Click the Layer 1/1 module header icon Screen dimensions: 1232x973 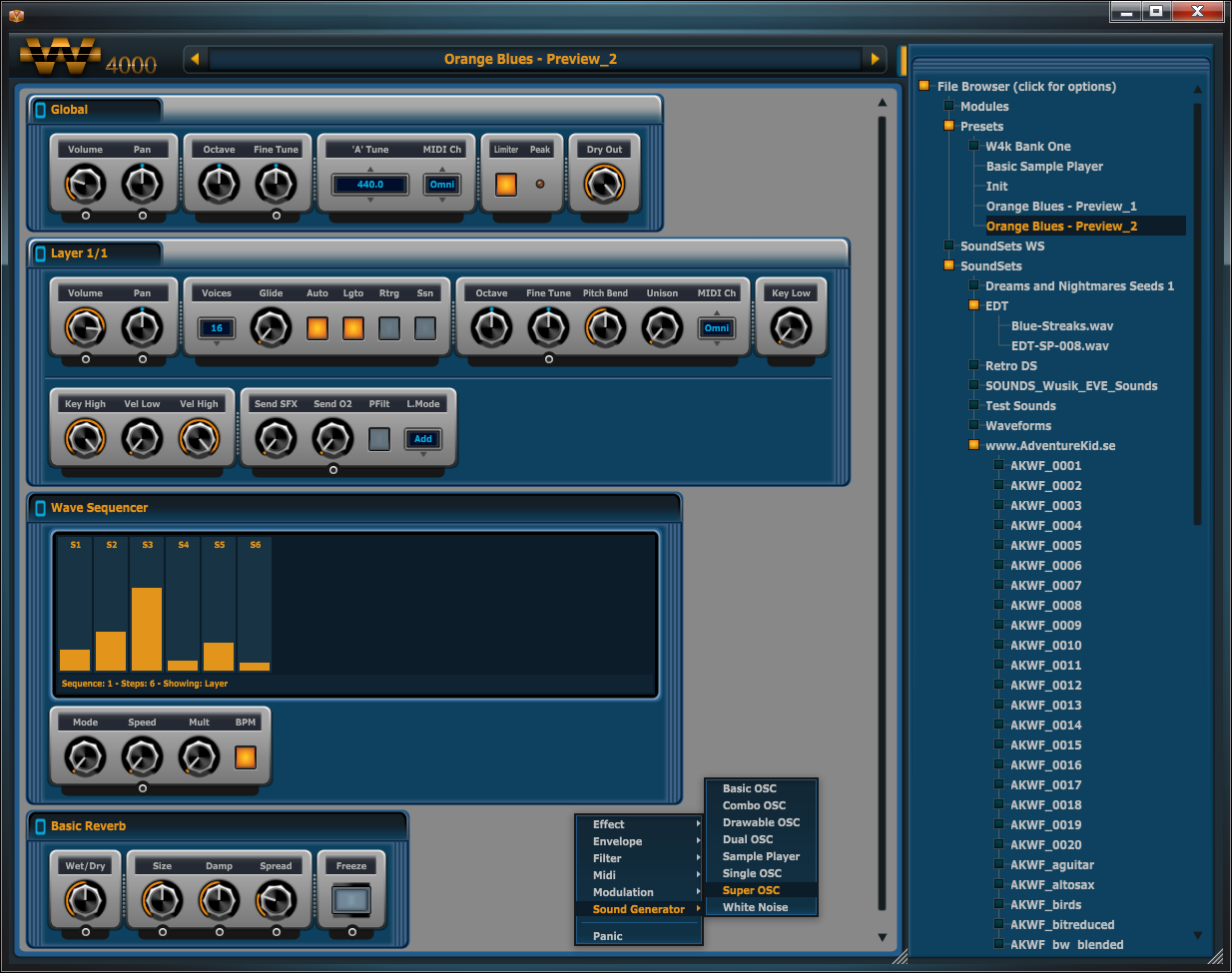click(x=41, y=253)
